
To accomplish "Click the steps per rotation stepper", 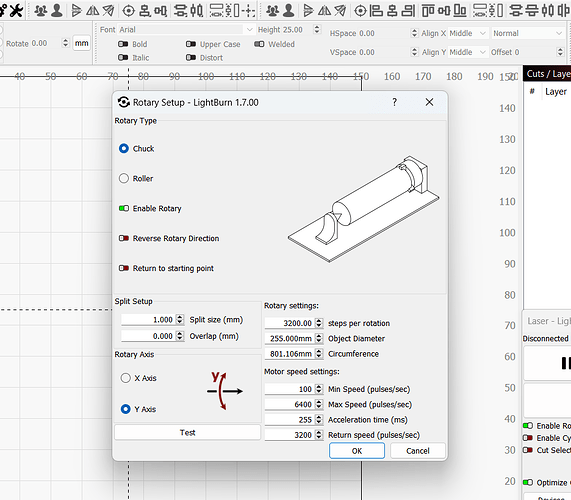I will 319,323.
